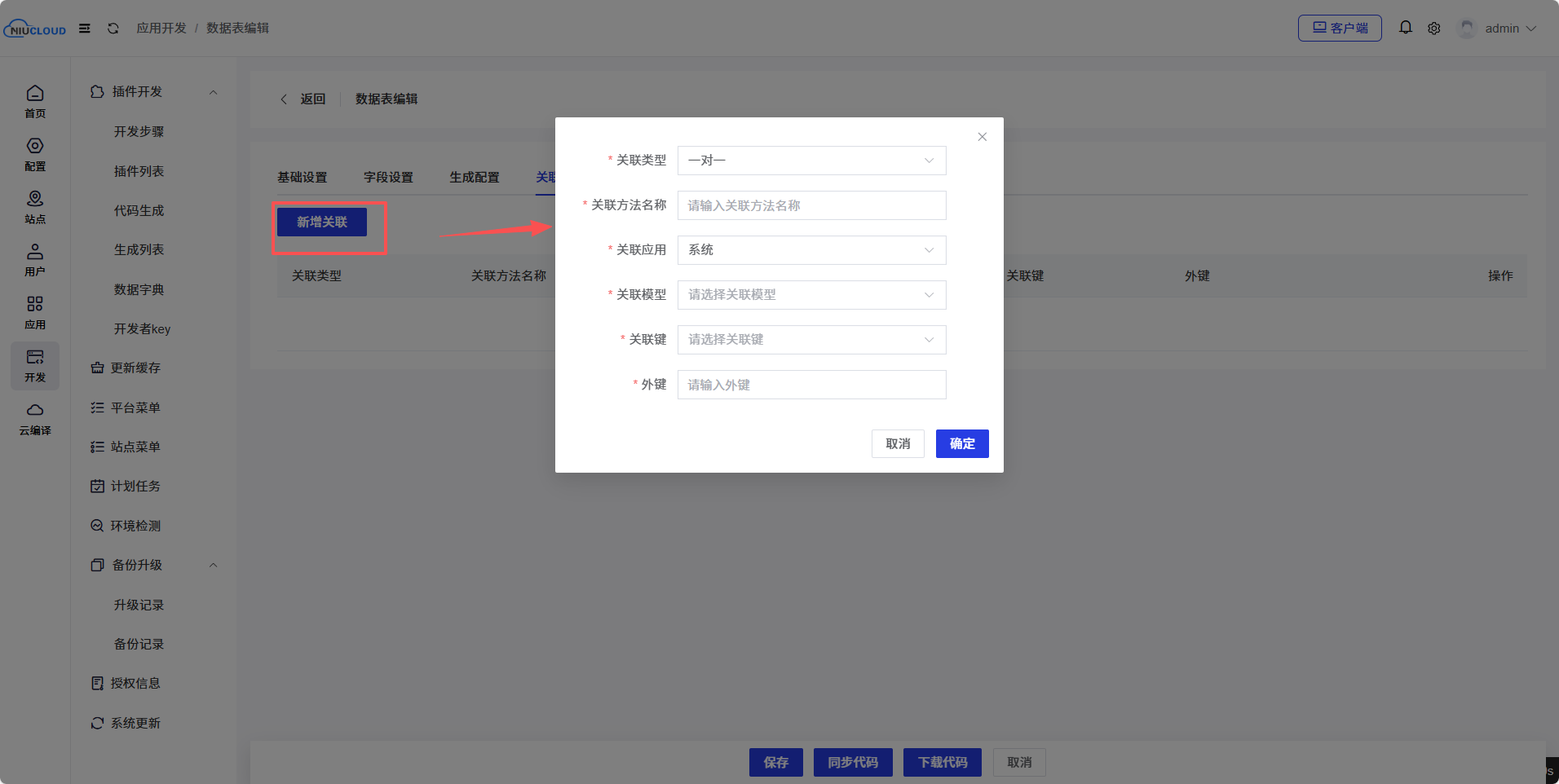Screen dimensions: 1559x784
Task: Open the 关联模型 selection dropdown
Action: coord(811,295)
